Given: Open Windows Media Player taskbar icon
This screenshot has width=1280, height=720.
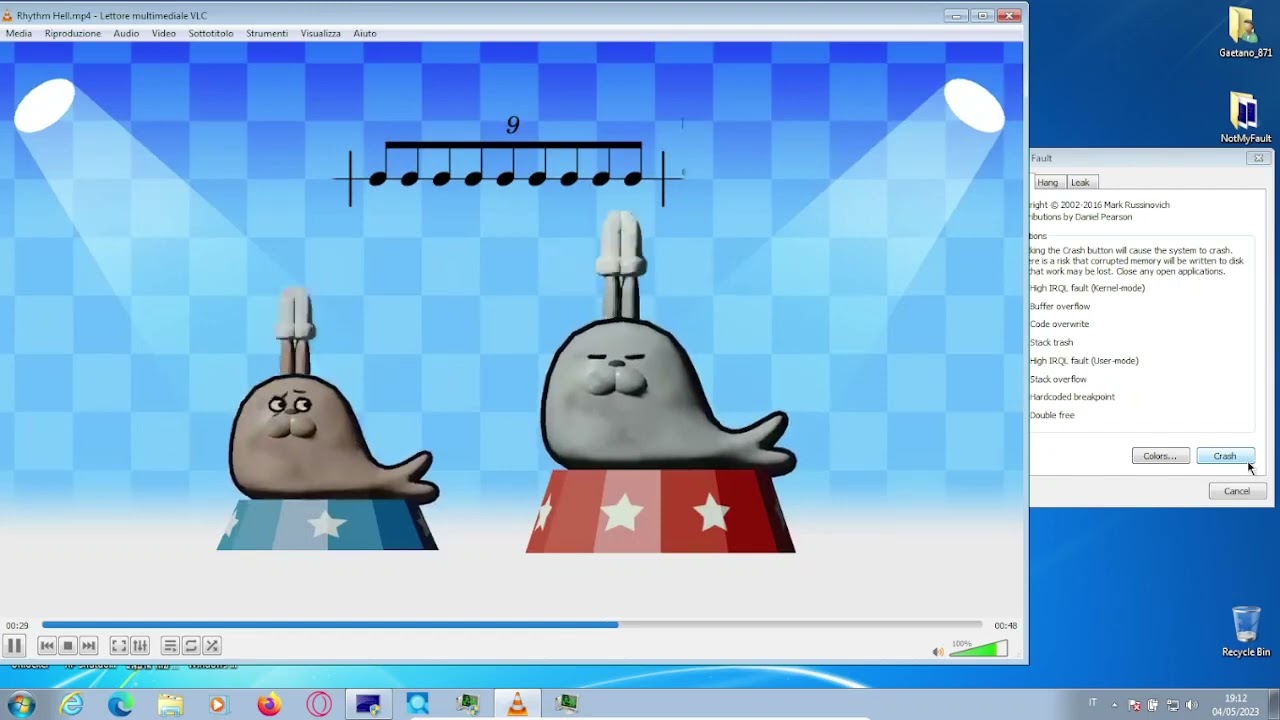Looking at the screenshot, I should 218,704.
